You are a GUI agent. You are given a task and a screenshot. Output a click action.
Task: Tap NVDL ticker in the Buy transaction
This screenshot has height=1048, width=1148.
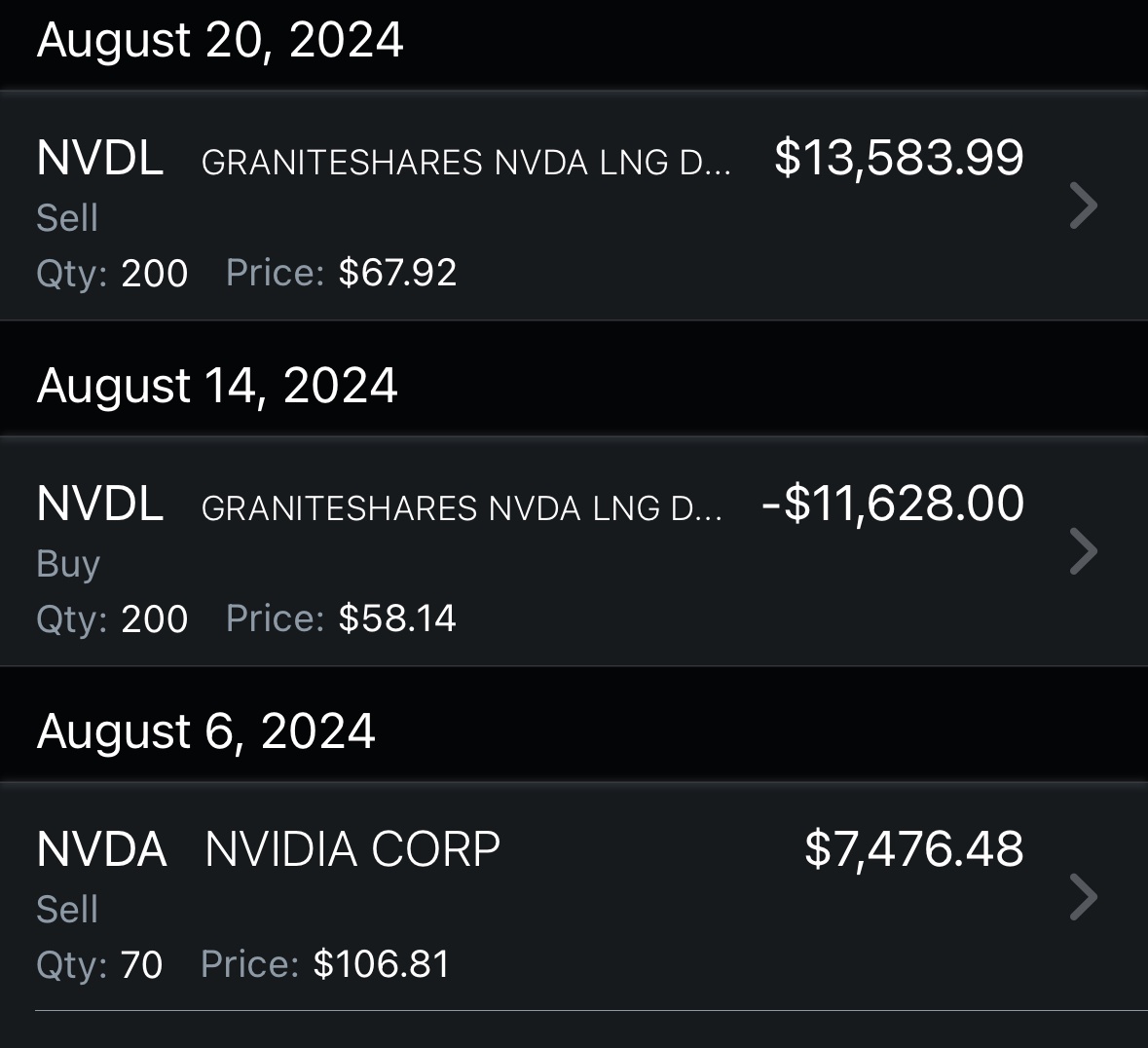99,504
